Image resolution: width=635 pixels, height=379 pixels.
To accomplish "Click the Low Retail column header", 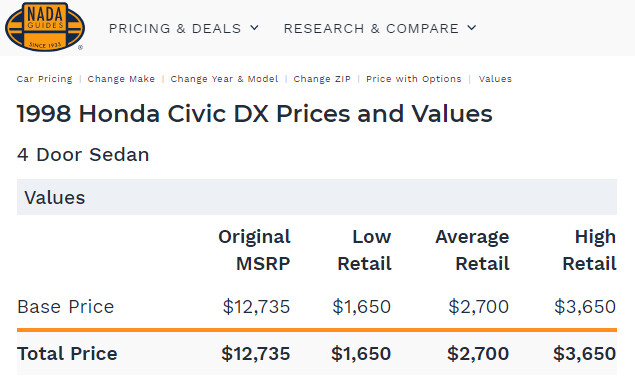I will point(364,250).
